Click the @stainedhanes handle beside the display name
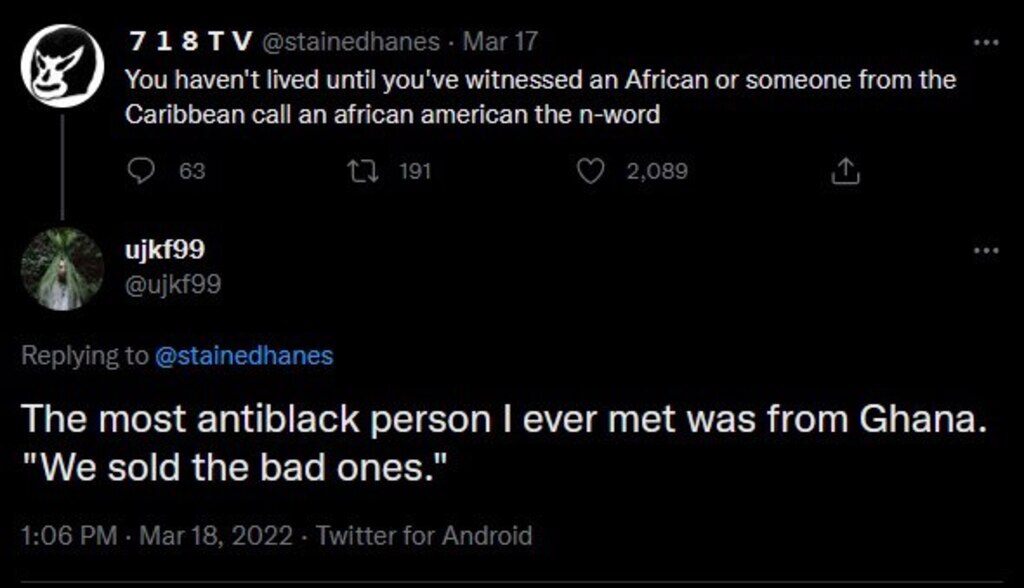The height and width of the screenshot is (588, 1024). 350,42
